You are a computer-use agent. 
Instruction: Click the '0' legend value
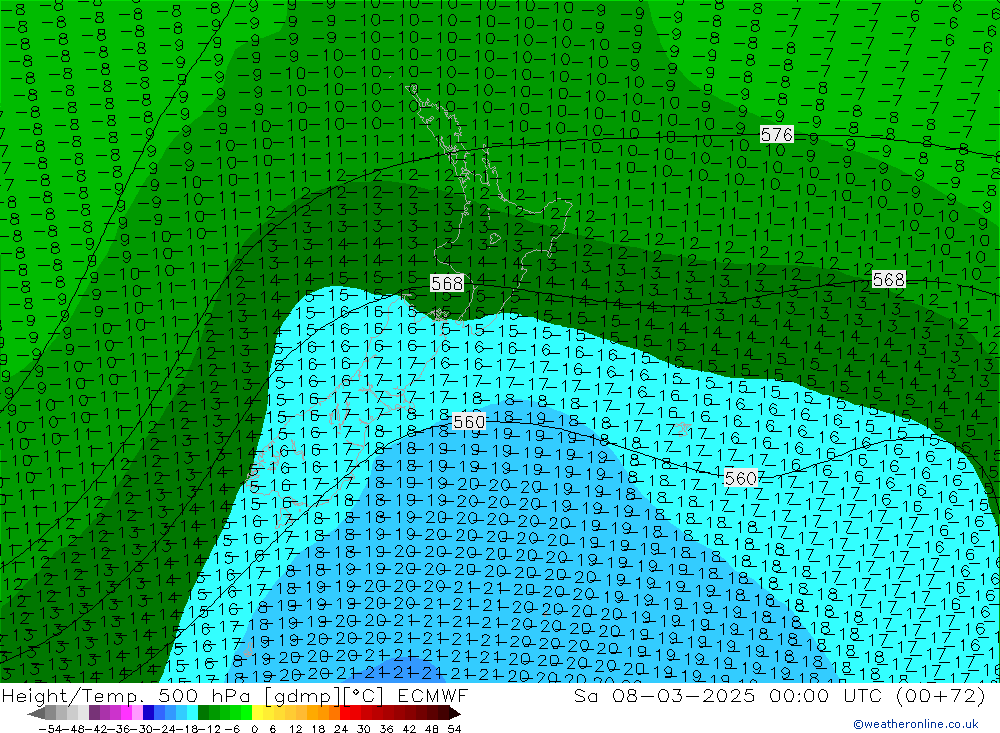[x=254, y=729]
